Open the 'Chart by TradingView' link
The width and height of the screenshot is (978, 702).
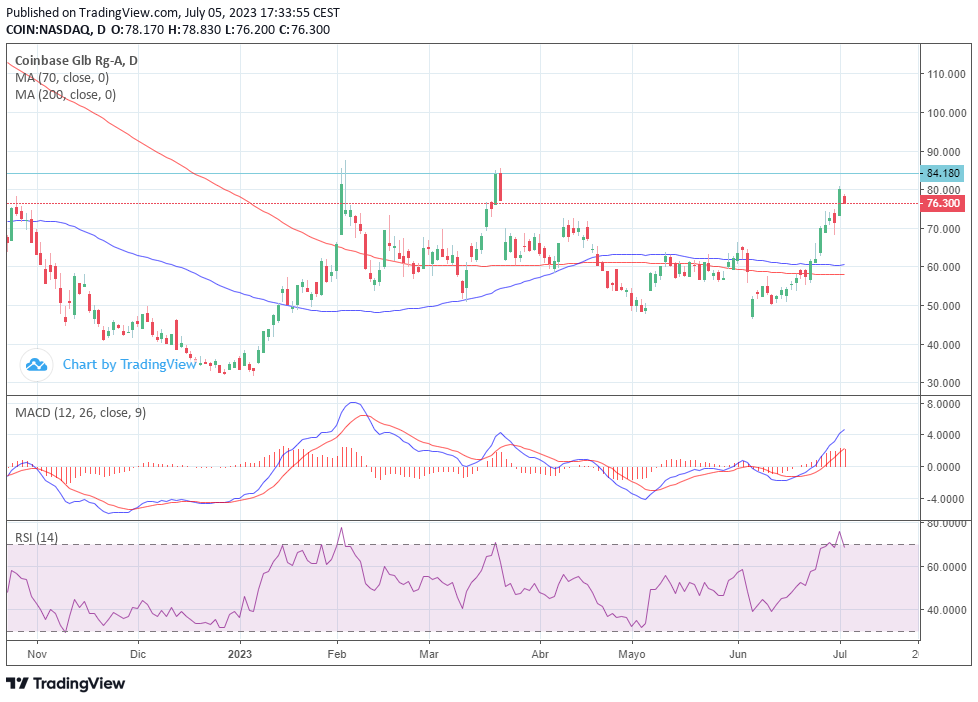tap(129, 364)
